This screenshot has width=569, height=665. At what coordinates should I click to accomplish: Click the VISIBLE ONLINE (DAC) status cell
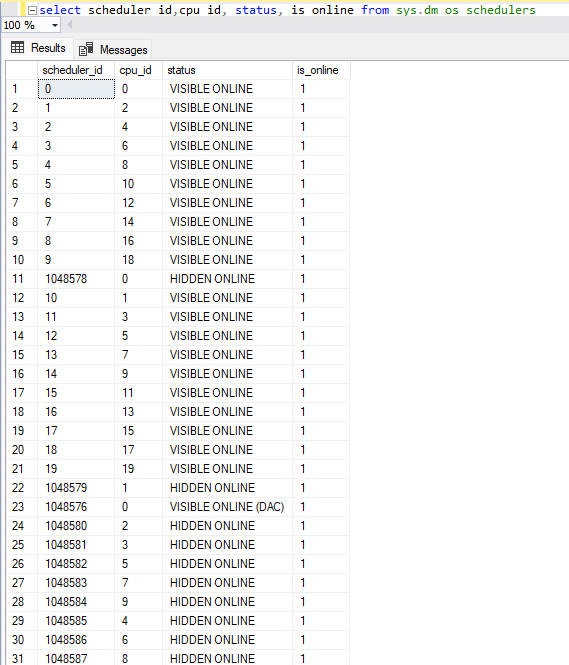coord(227,507)
